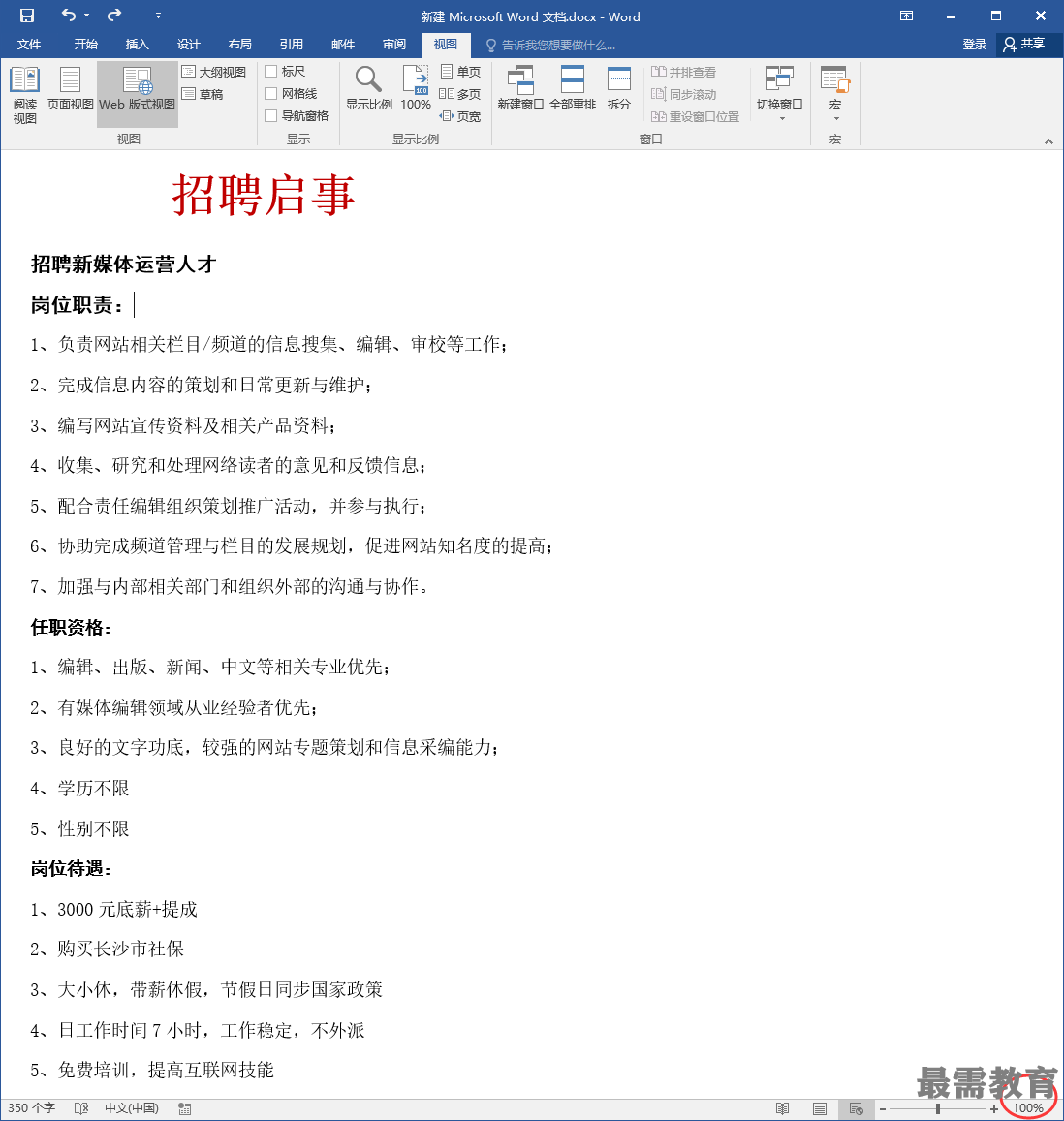Click the red title 招聘启事
Viewport: 1064px width, 1121px height.
point(264,195)
